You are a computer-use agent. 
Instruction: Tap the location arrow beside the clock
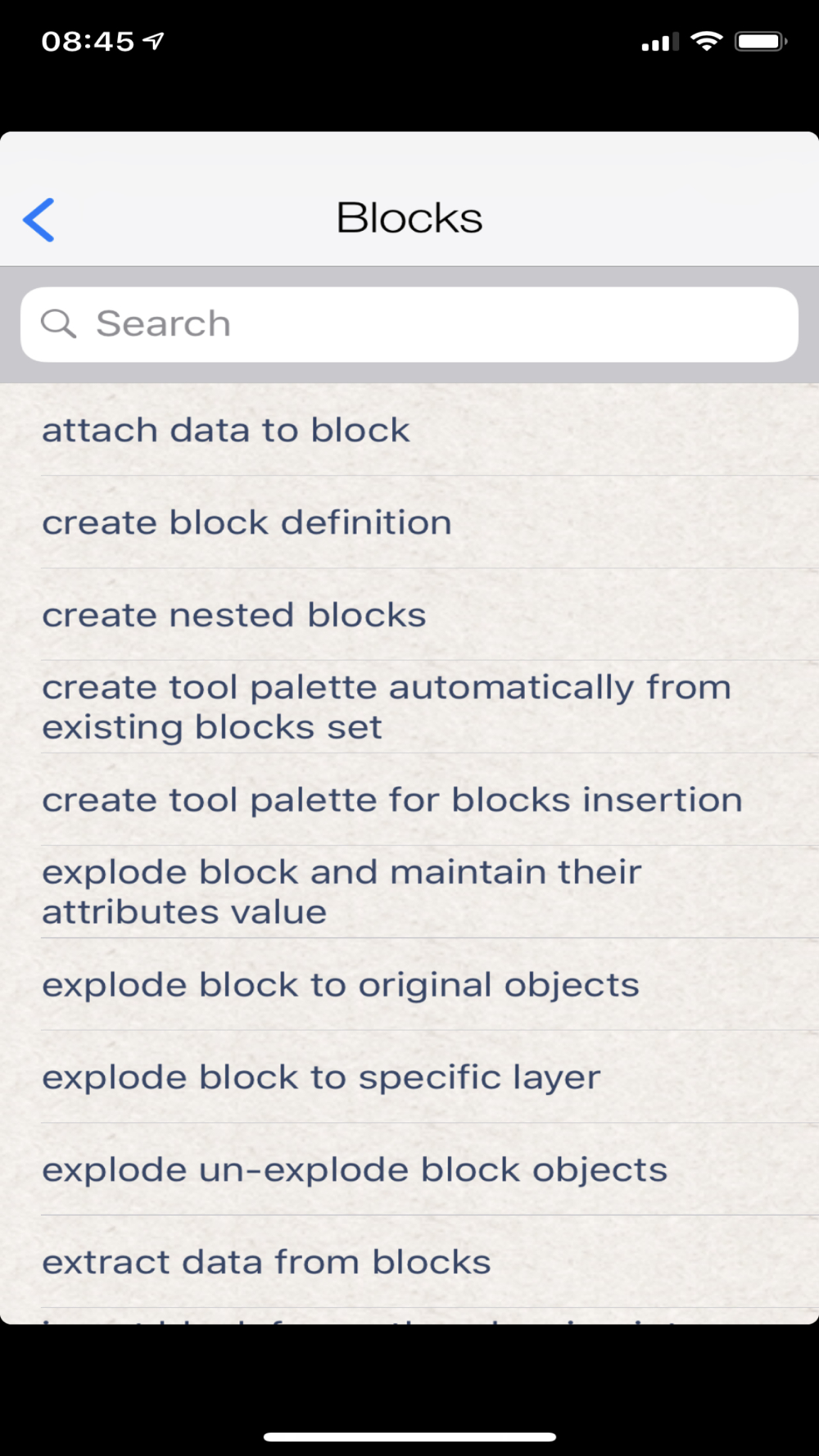[x=154, y=40]
